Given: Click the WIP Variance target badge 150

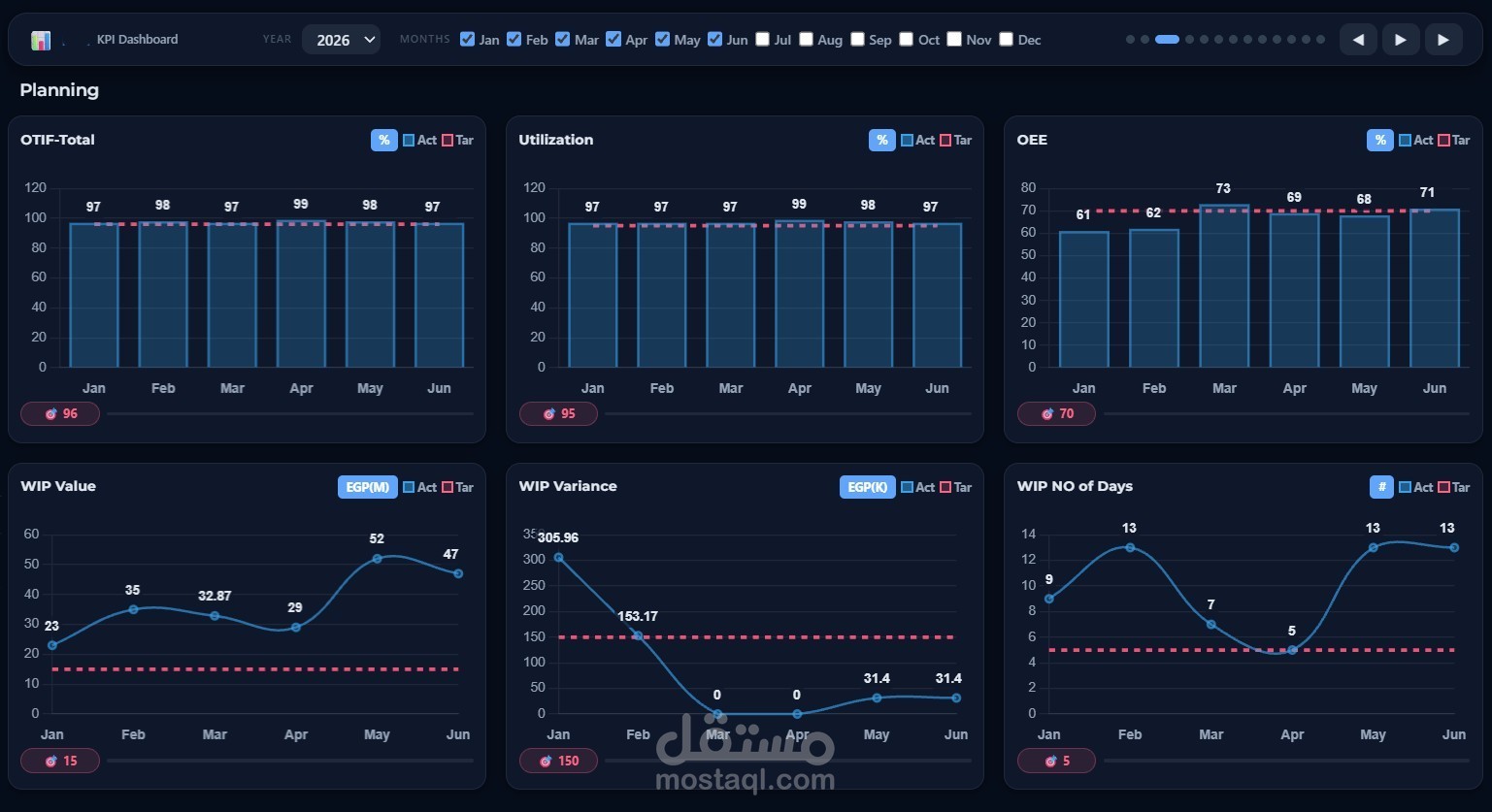Looking at the screenshot, I should click(x=558, y=762).
